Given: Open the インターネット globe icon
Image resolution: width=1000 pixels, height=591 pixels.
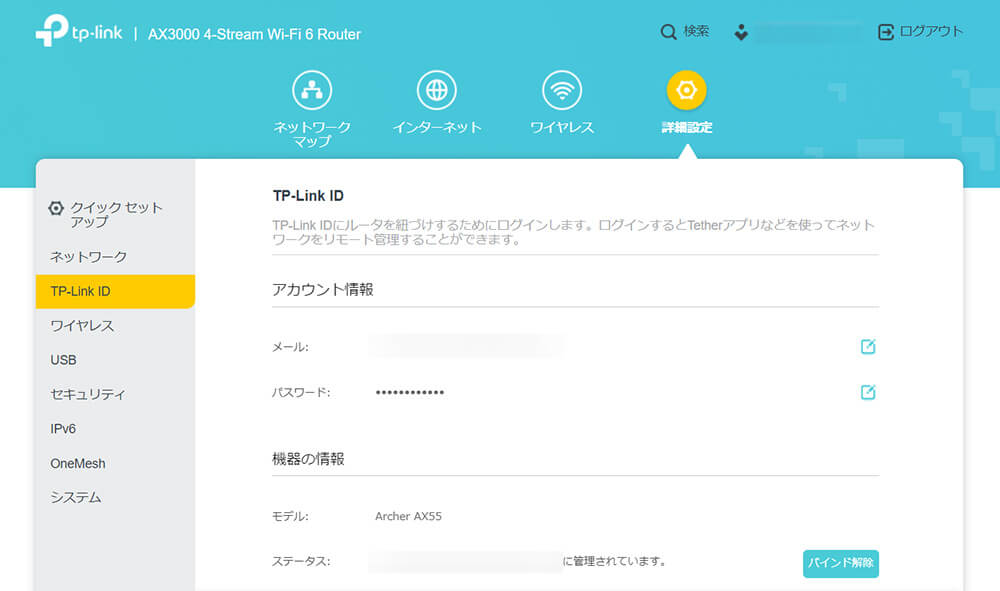Looking at the screenshot, I should [x=437, y=90].
